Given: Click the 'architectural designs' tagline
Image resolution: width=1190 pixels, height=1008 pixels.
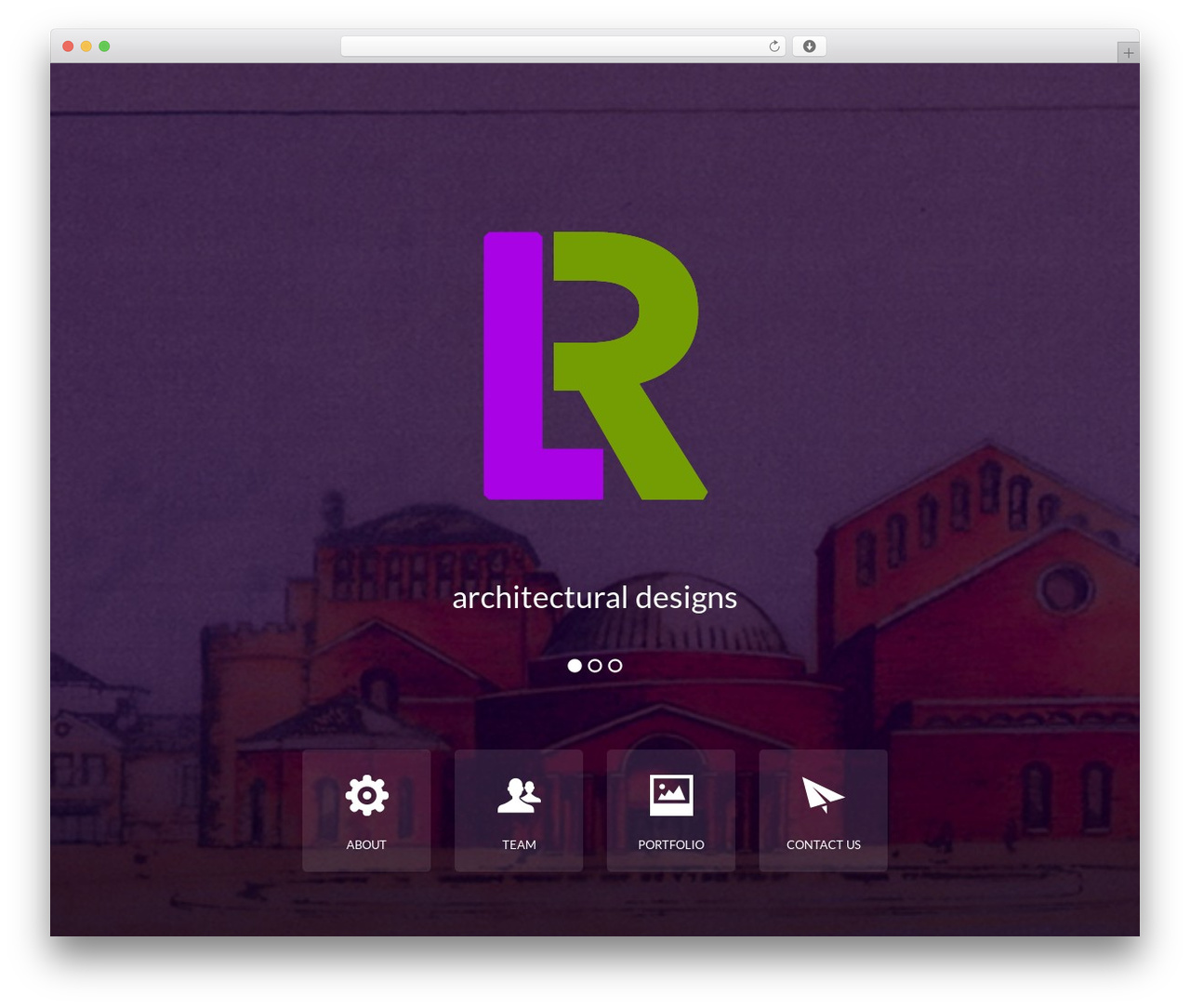Looking at the screenshot, I should tap(595, 597).
